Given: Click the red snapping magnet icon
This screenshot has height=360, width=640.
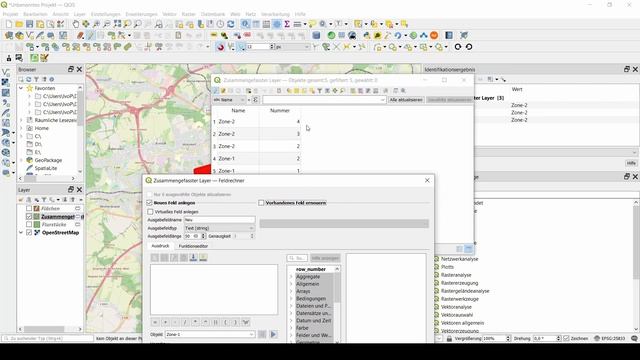Looking at the screenshot, I should pos(220,47).
